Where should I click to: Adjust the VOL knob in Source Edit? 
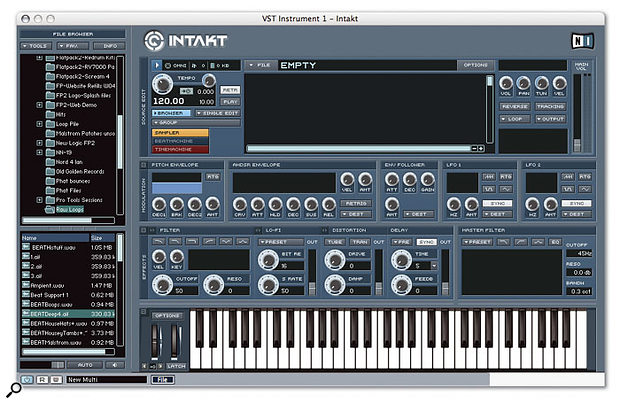point(506,83)
